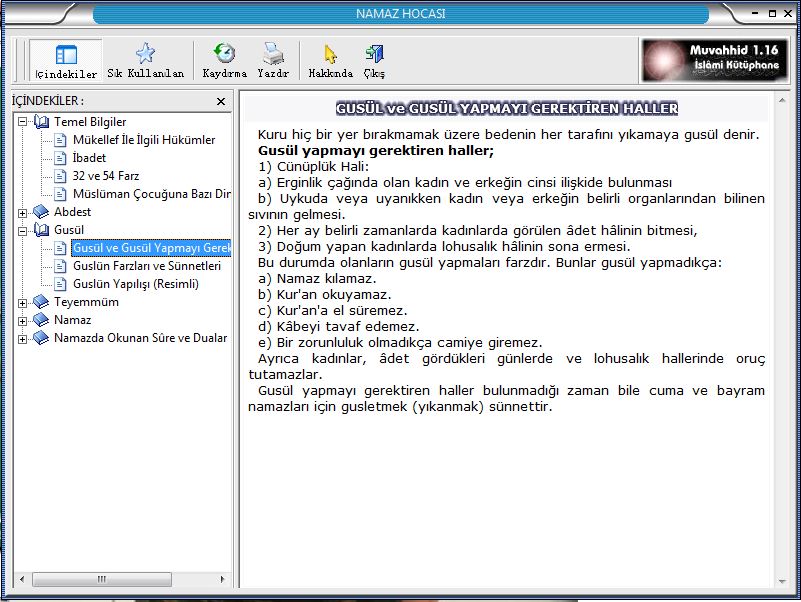
Task: Expand the Abdest tree node
Action: (22, 213)
